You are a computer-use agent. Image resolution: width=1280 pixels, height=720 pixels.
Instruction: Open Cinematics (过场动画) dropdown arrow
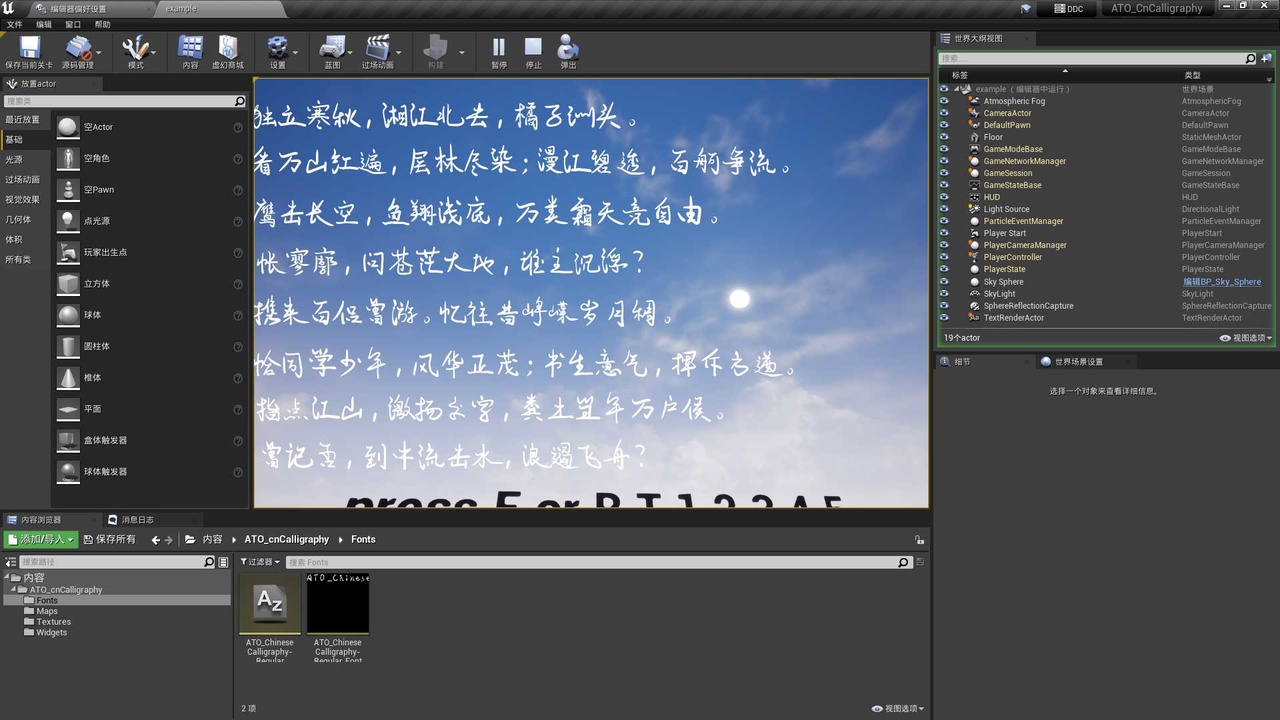click(398, 52)
